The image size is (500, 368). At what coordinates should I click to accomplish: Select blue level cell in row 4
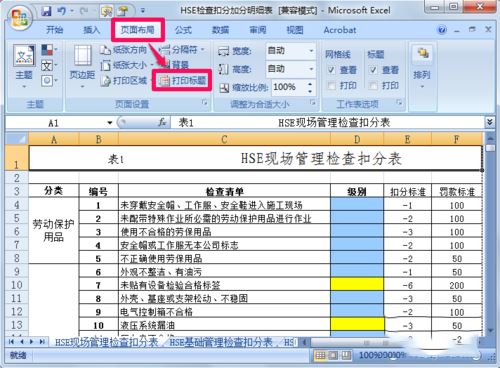click(x=357, y=204)
